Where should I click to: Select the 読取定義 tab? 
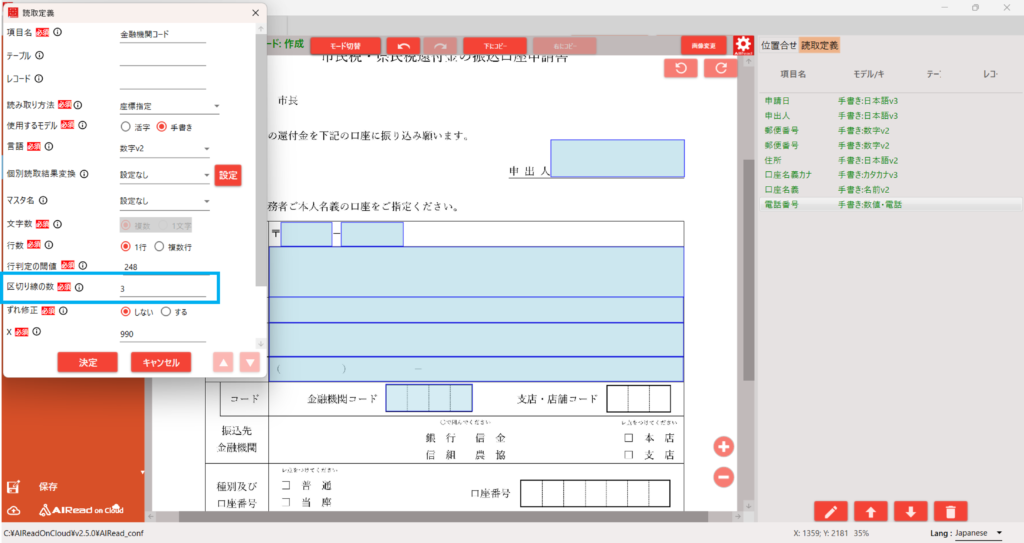(819, 46)
